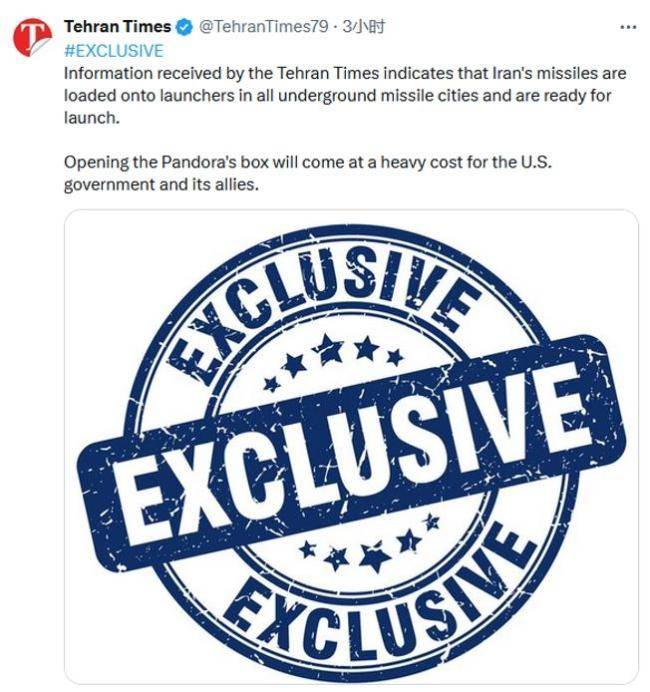Open the EXCLUSIVE stamp image

tap(351, 445)
